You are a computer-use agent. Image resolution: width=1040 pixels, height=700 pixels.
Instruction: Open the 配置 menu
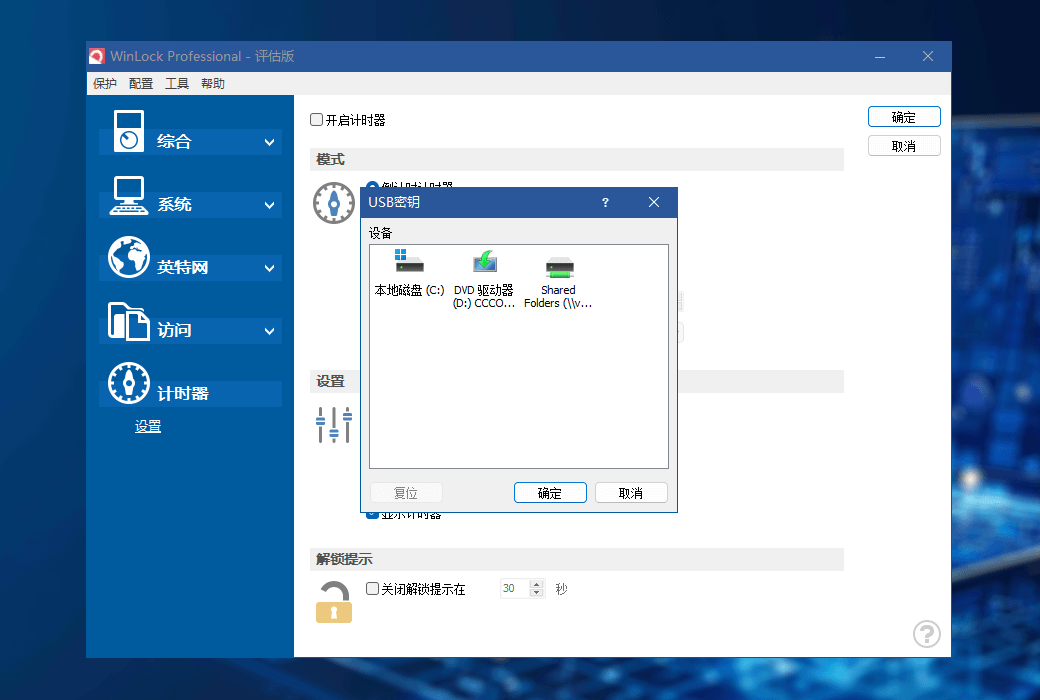point(141,84)
